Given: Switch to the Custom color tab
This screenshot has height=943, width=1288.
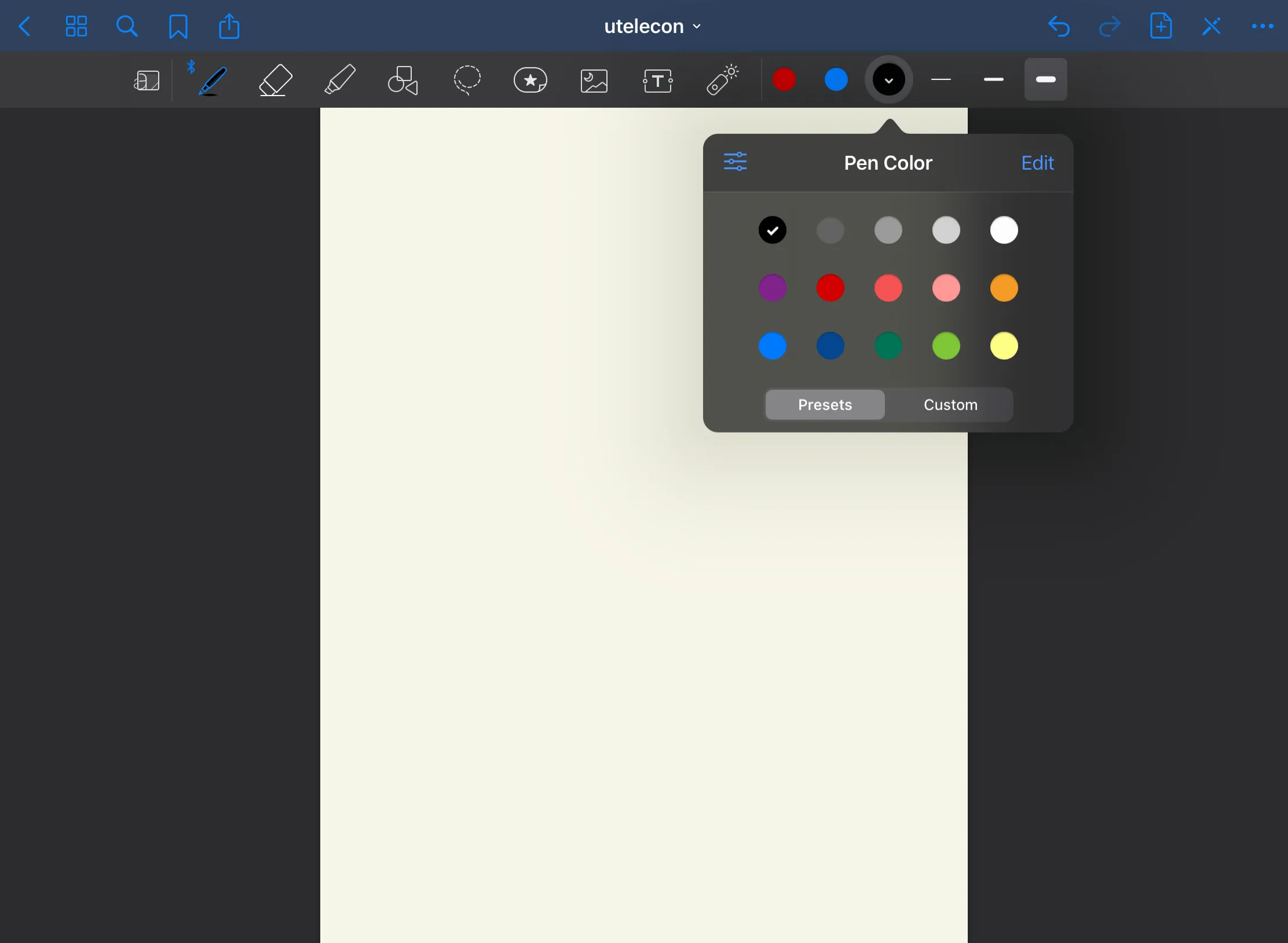Looking at the screenshot, I should (x=950, y=404).
